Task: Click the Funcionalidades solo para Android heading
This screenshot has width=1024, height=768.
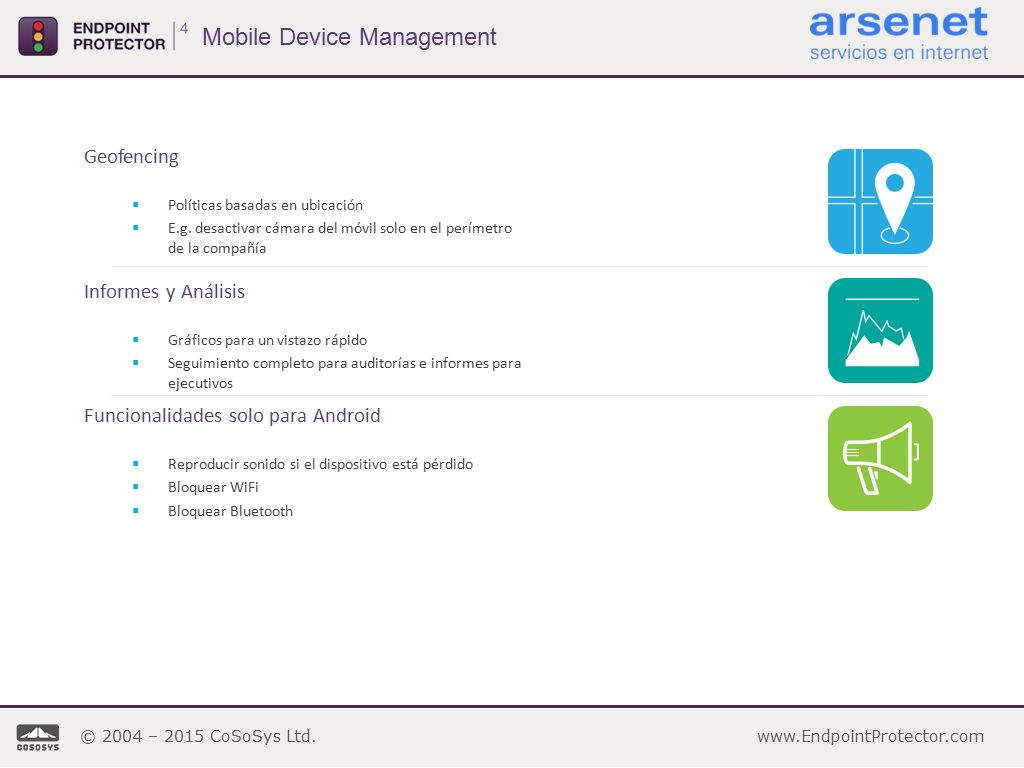Action: pos(232,415)
